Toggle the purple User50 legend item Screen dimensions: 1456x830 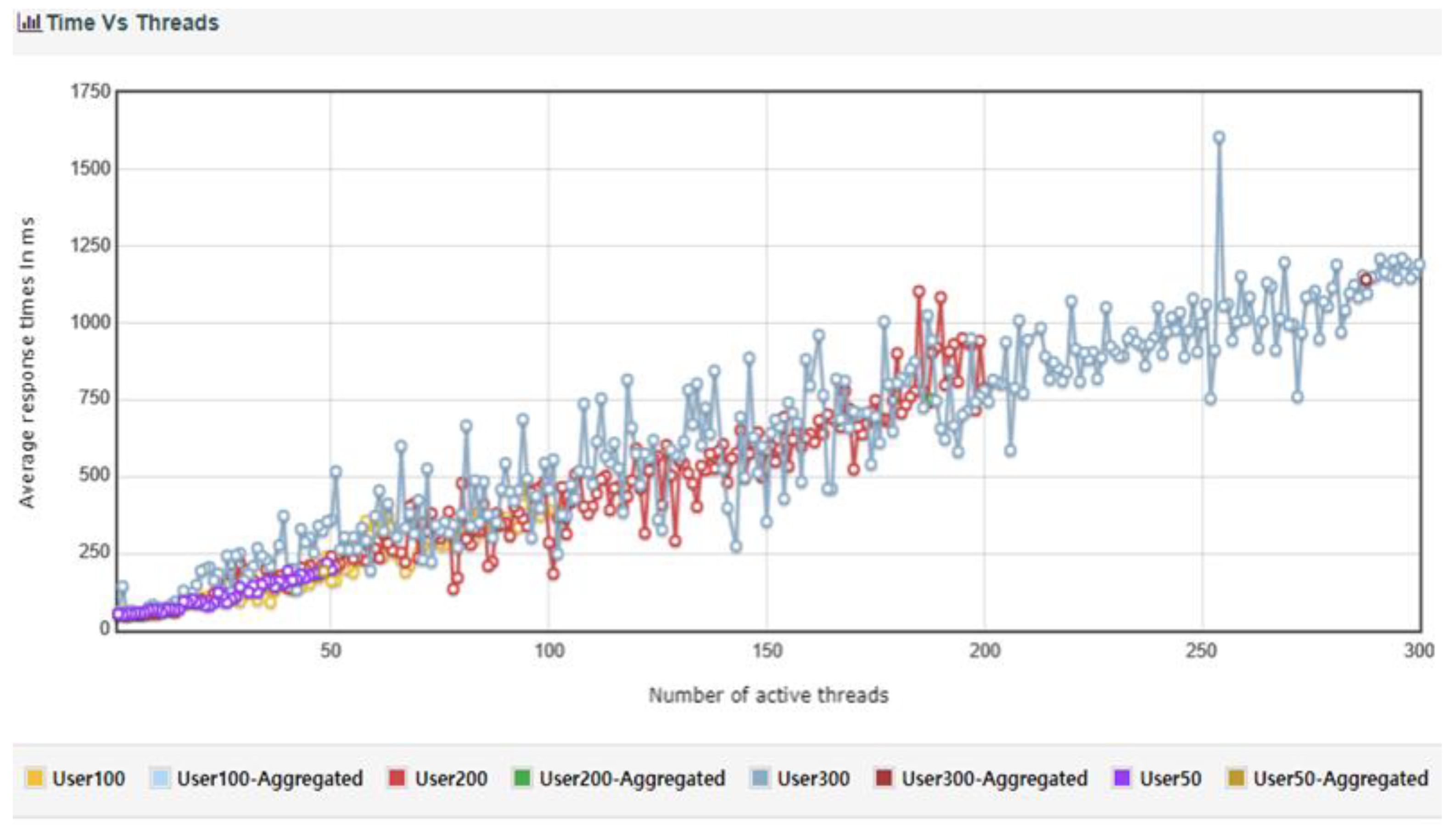(1170, 779)
